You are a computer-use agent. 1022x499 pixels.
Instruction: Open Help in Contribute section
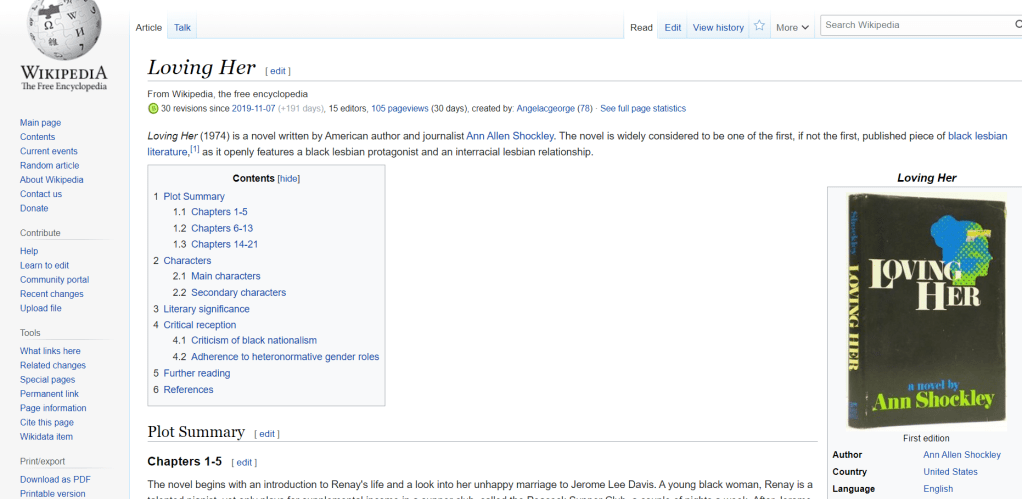pyautogui.click(x=29, y=251)
